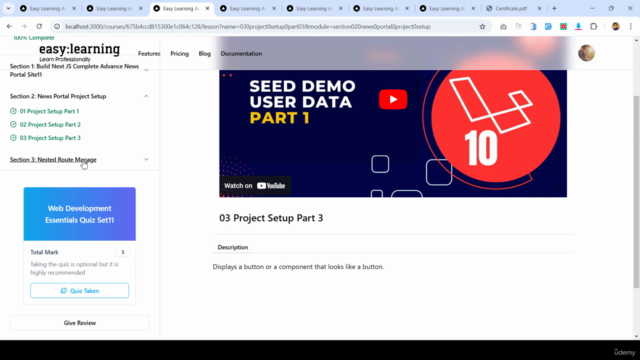Click the localhost URL address bar
The width and height of the screenshot is (640, 360).
(x=248, y=27)
